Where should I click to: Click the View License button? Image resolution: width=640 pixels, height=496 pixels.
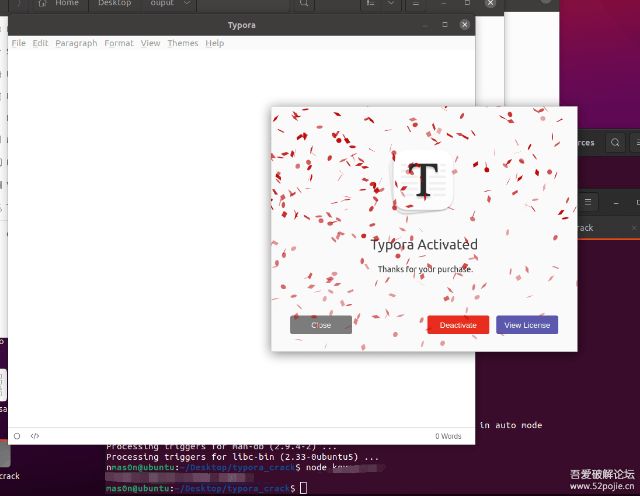(x=527, y=325)
